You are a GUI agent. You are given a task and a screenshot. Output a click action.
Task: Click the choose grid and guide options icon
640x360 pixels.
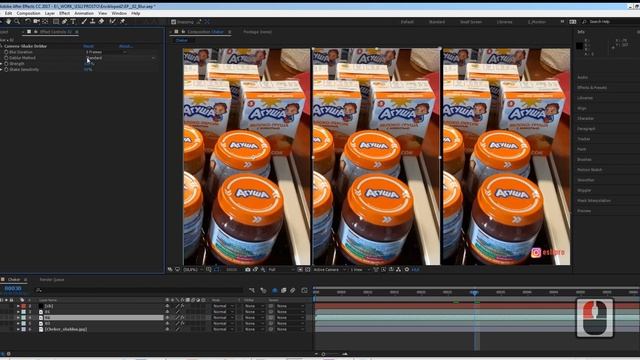[209, 269]
